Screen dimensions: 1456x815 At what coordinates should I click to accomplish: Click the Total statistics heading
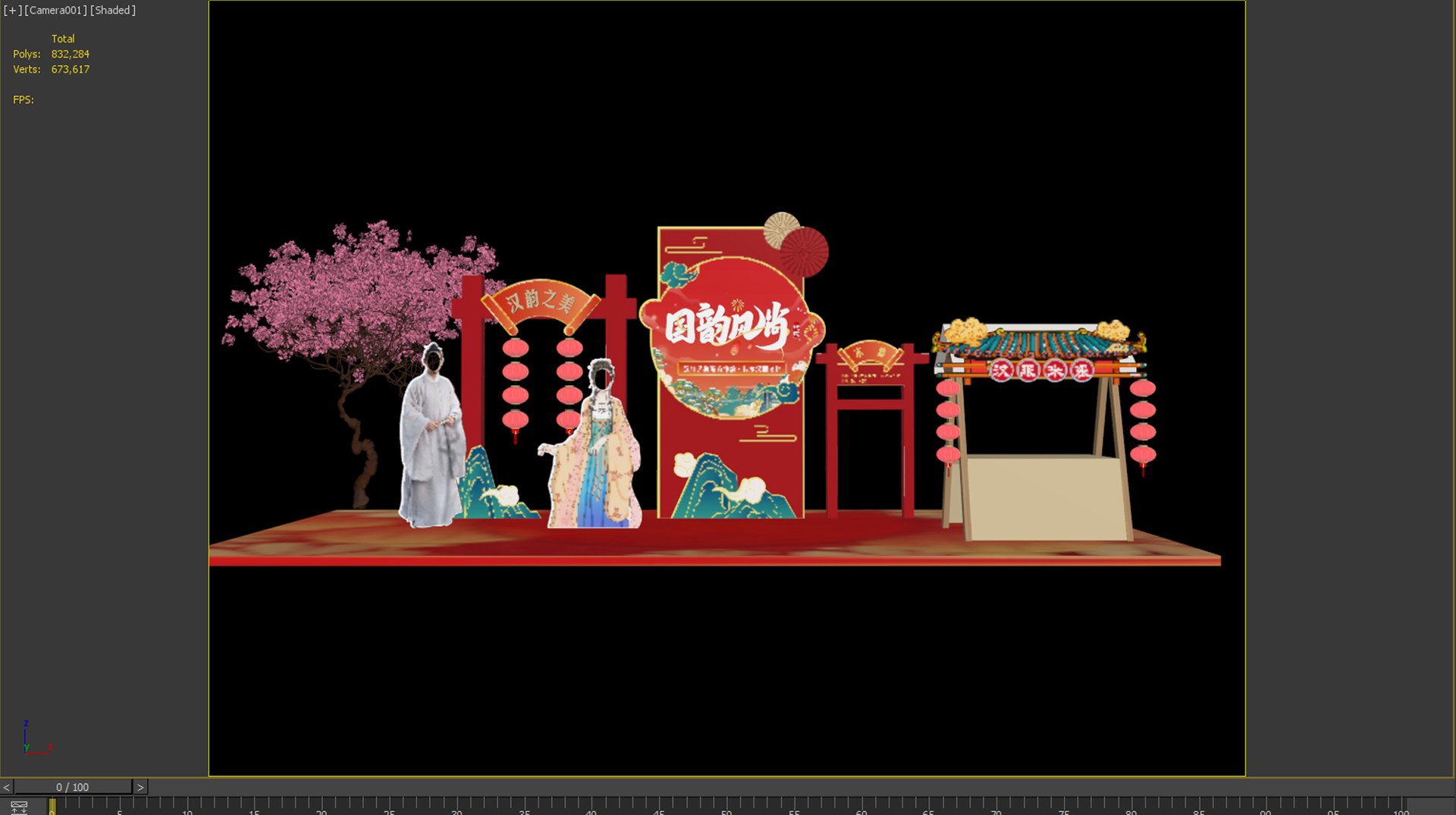pyautogui.click(x=63, y=39)
